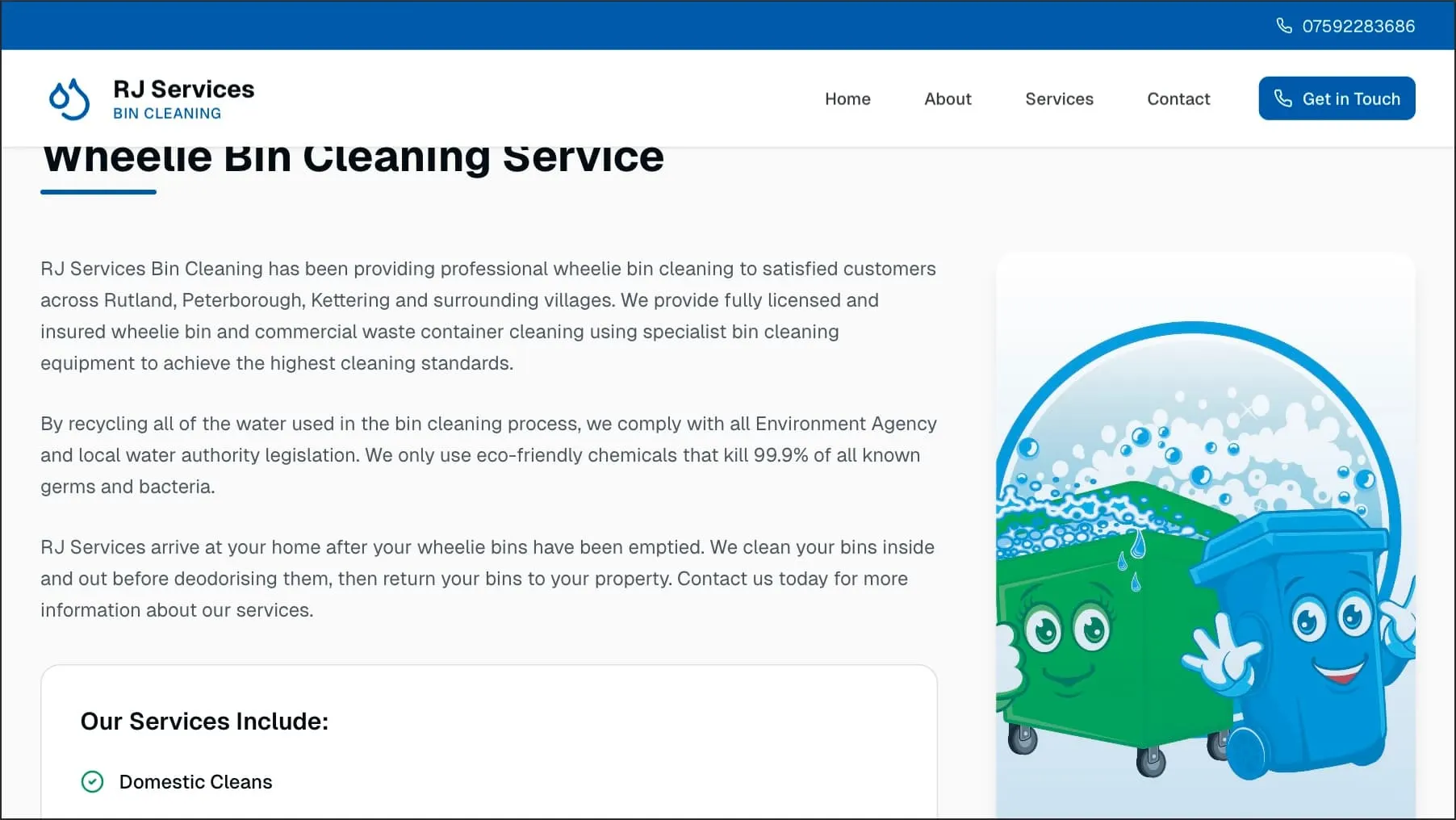Click the Our Services Include heading
This screenshot has height=820, width=1456.
204,722
